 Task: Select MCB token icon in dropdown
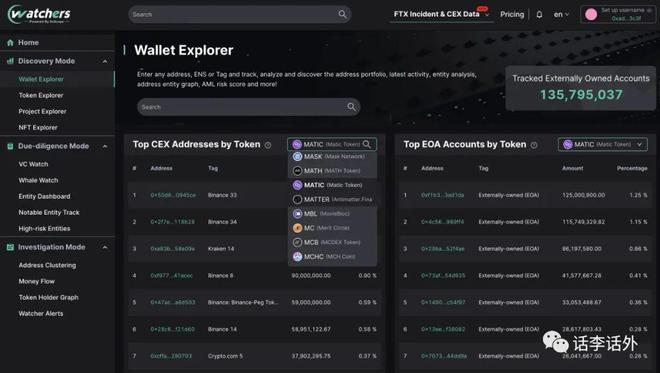coord(297,242)
